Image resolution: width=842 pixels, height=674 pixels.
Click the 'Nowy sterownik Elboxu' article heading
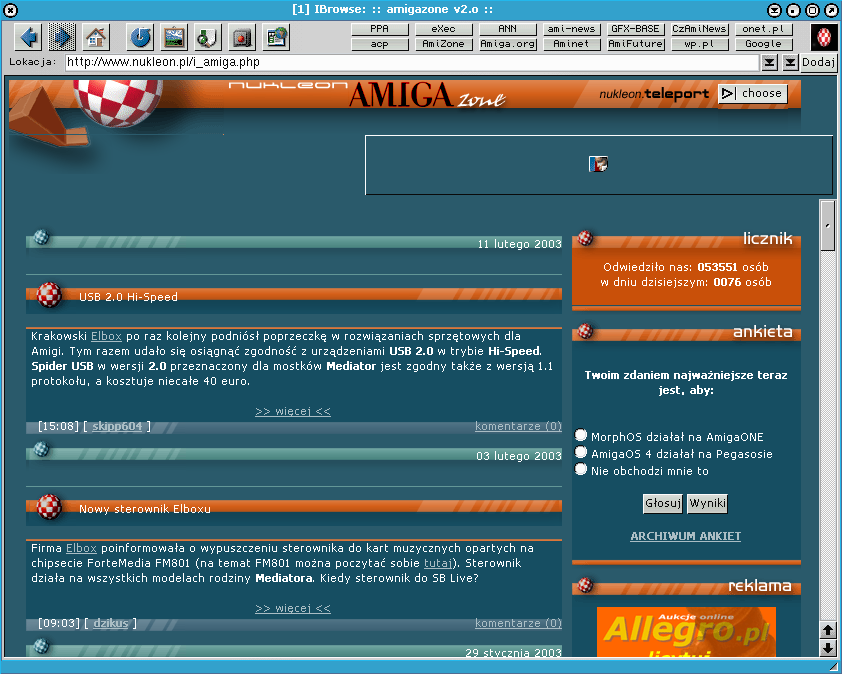coord(145,509)
